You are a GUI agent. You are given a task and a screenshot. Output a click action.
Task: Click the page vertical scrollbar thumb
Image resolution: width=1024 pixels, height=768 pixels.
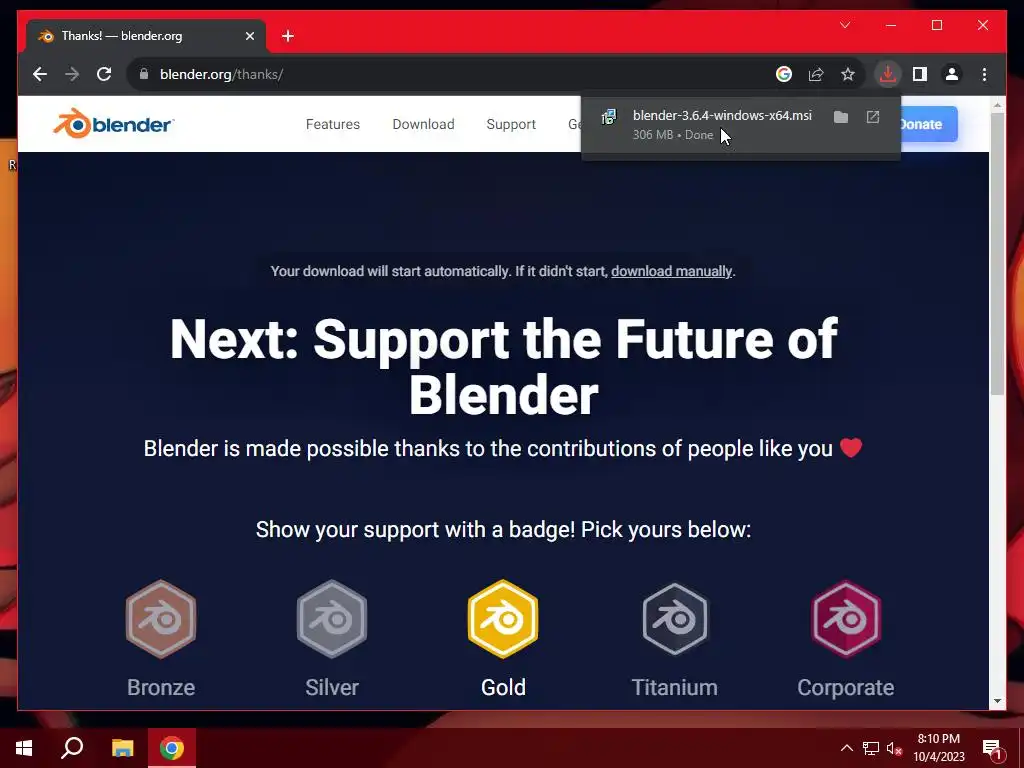997,253
